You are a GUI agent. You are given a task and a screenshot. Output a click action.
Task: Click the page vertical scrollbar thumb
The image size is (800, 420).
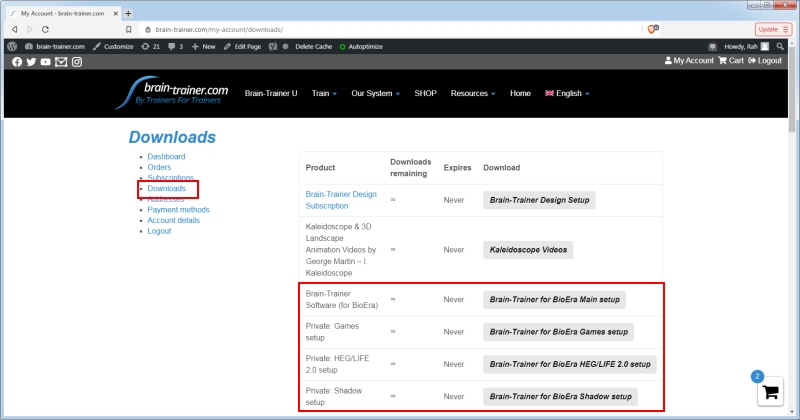coord(792,90)
